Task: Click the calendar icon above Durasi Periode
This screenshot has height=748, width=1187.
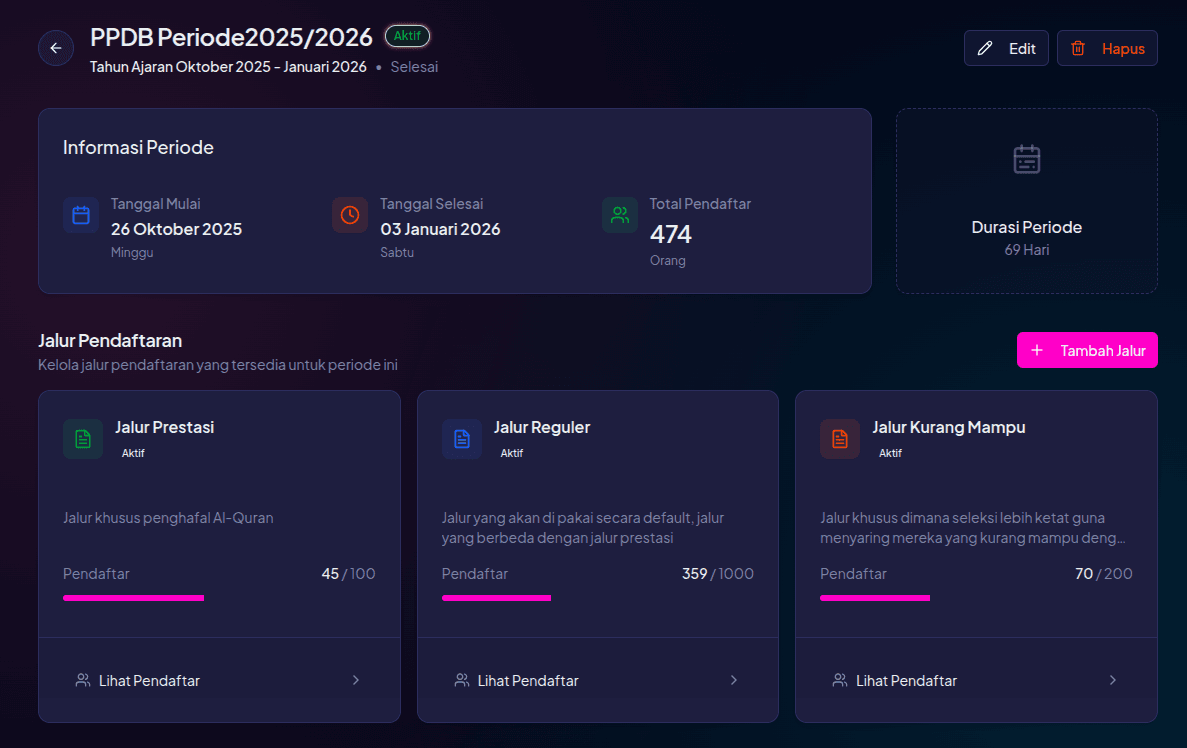Action: tap(1027, 160)
